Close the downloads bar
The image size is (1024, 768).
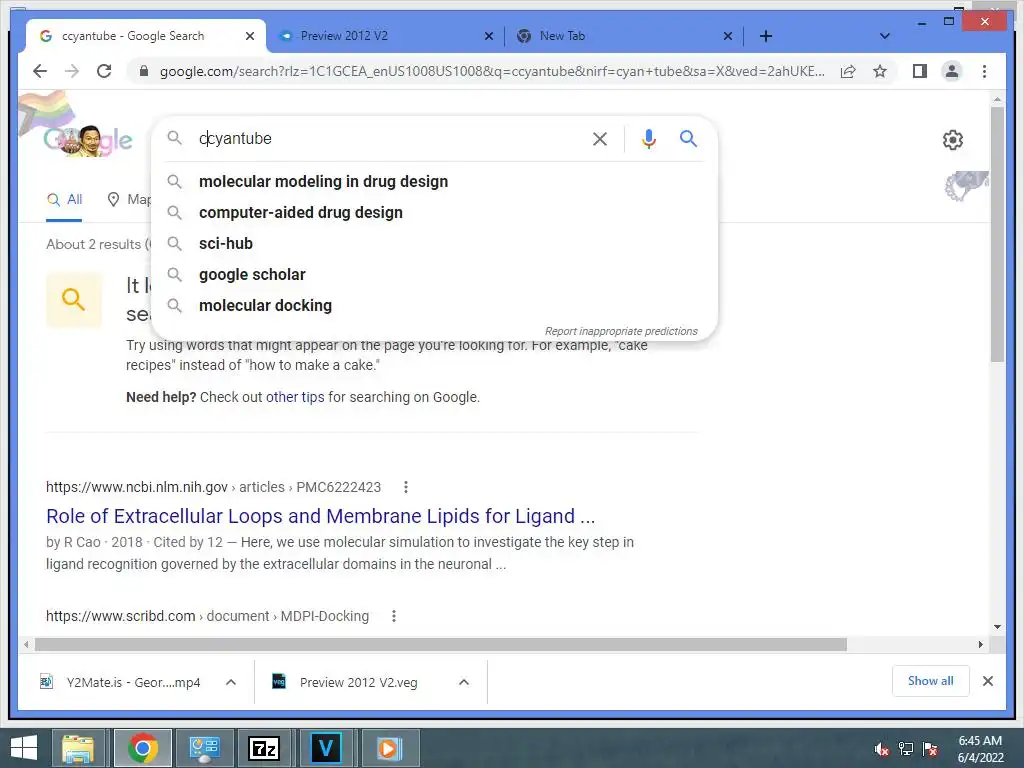tap(987, 681)
